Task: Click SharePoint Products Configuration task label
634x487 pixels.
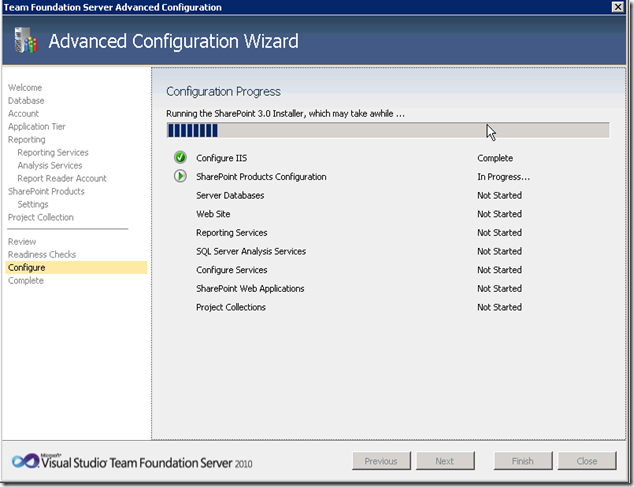Action: pyautogui.click(x=261, y=177)
